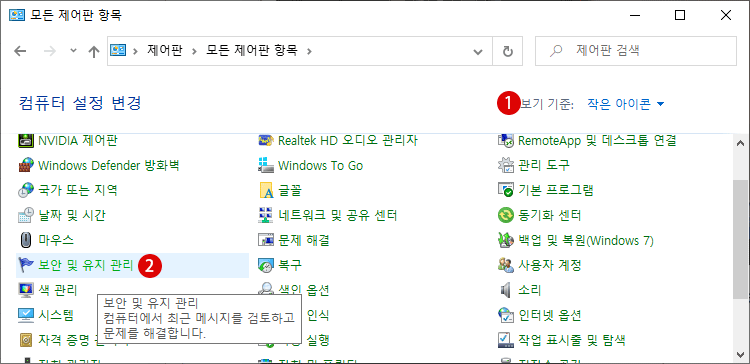The height and width of the screenshot is (364, 750).
Task: Click the 작업 표시줄 및 탐색 icon
Action: (x=506, y=340)
